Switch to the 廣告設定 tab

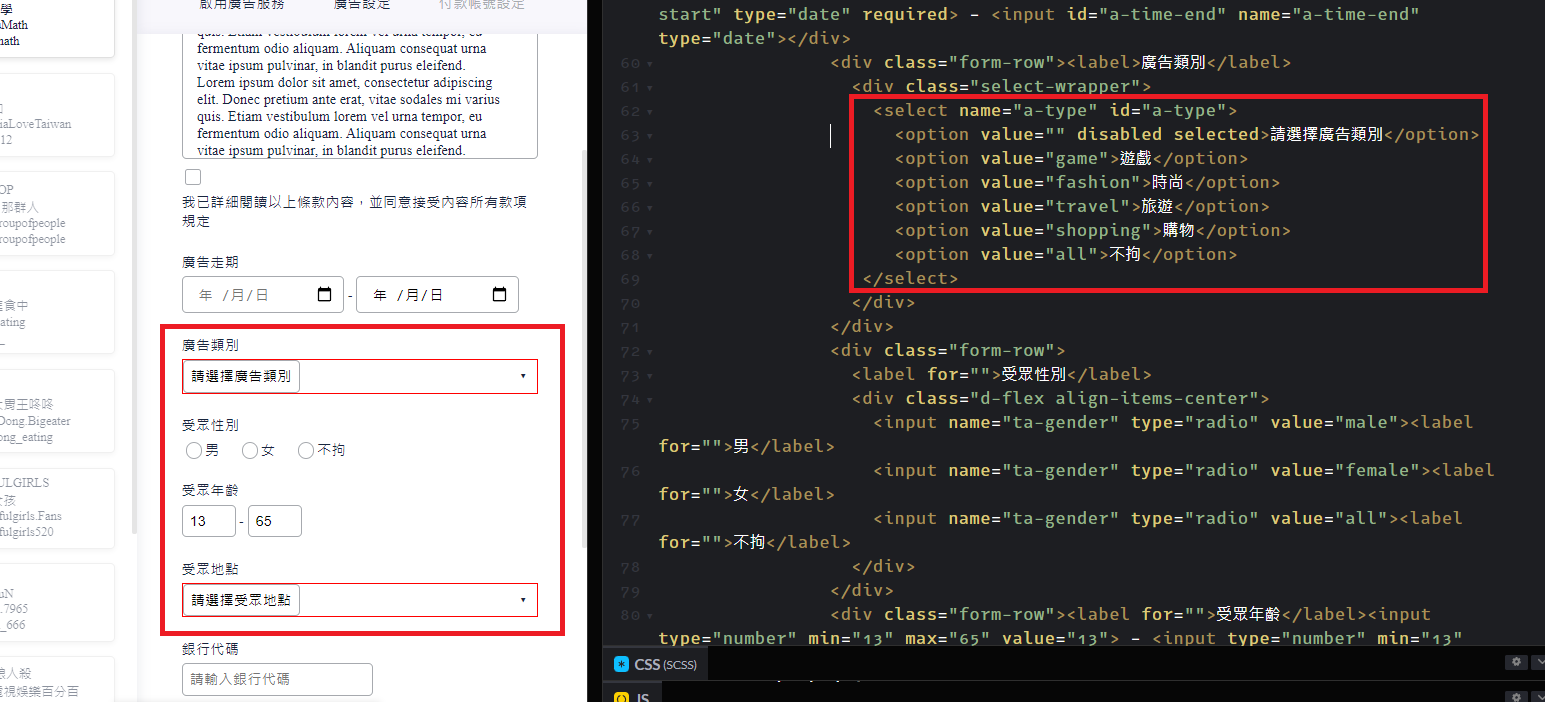(x=361, y=5)
